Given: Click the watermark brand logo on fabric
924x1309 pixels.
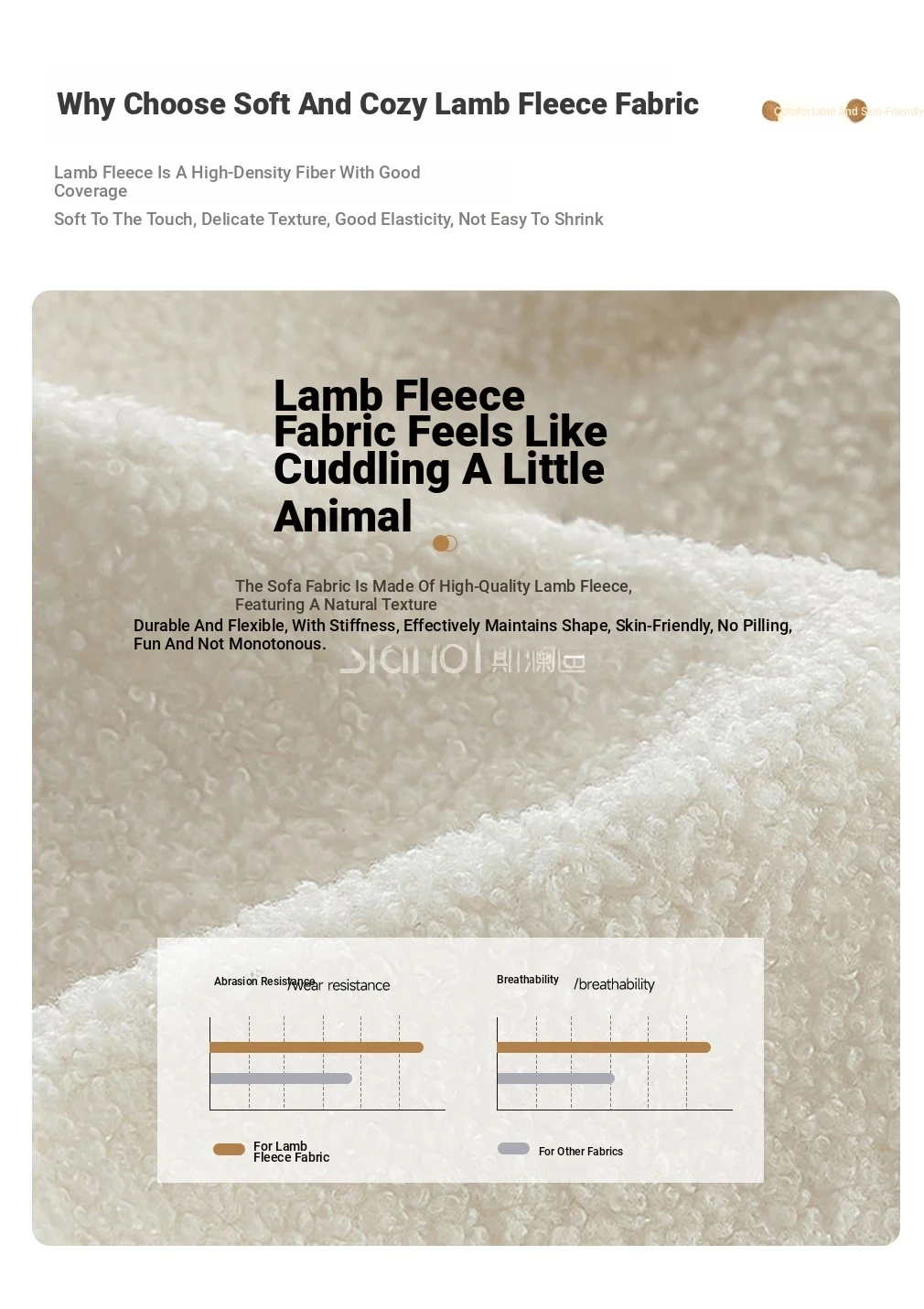Looking at the screenshot, I should click(463, 657).
